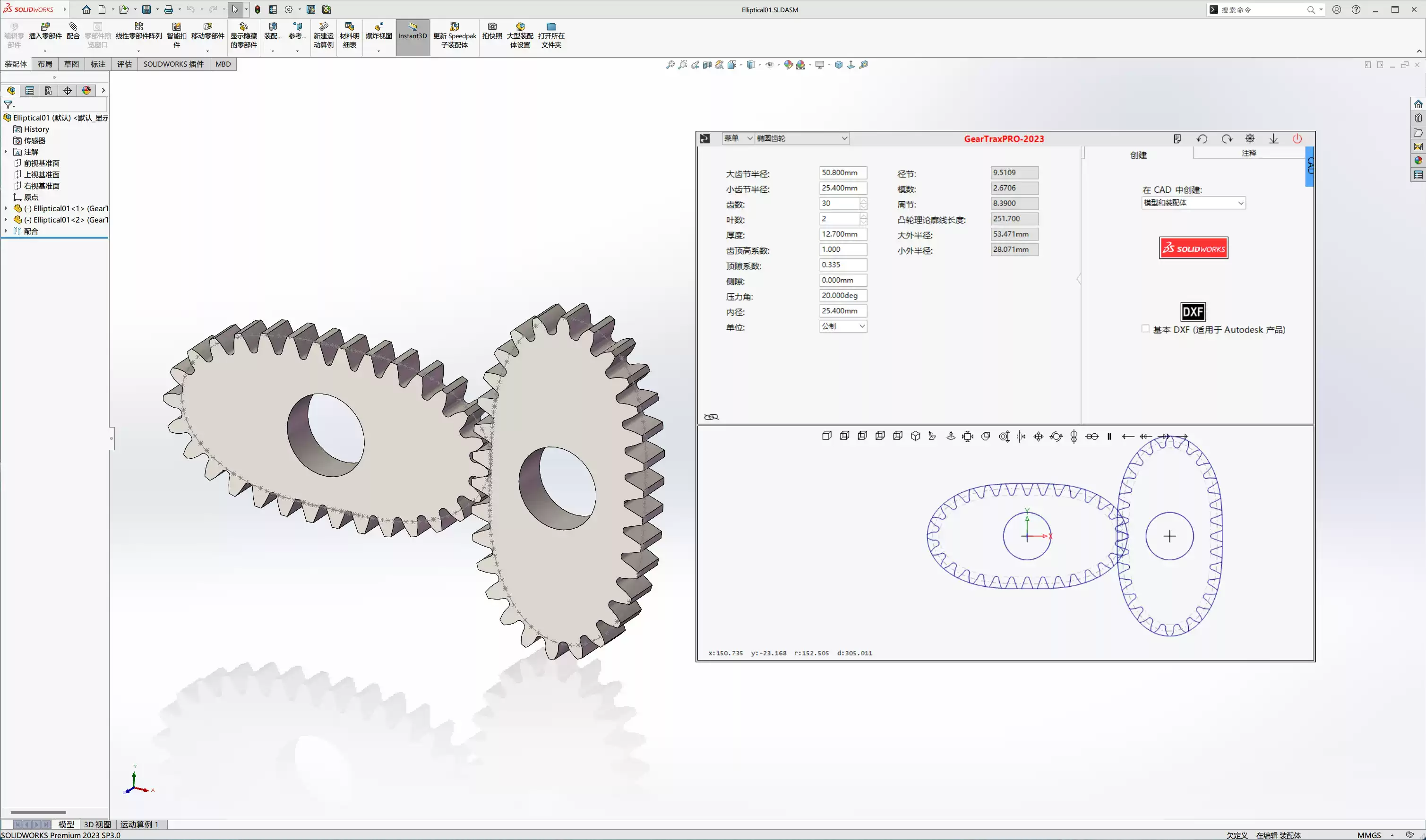The image size is (1426, 840).
Task: Switch to the SOLIDWORKS 插件 tab
Action: point(173,64)
